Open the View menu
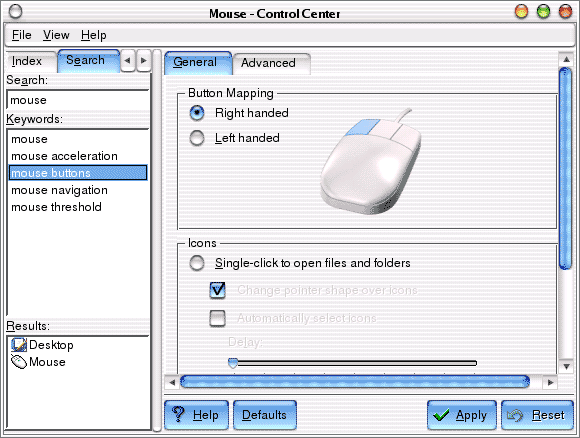This screenshot has height=438, width=580. coord(56,35)
